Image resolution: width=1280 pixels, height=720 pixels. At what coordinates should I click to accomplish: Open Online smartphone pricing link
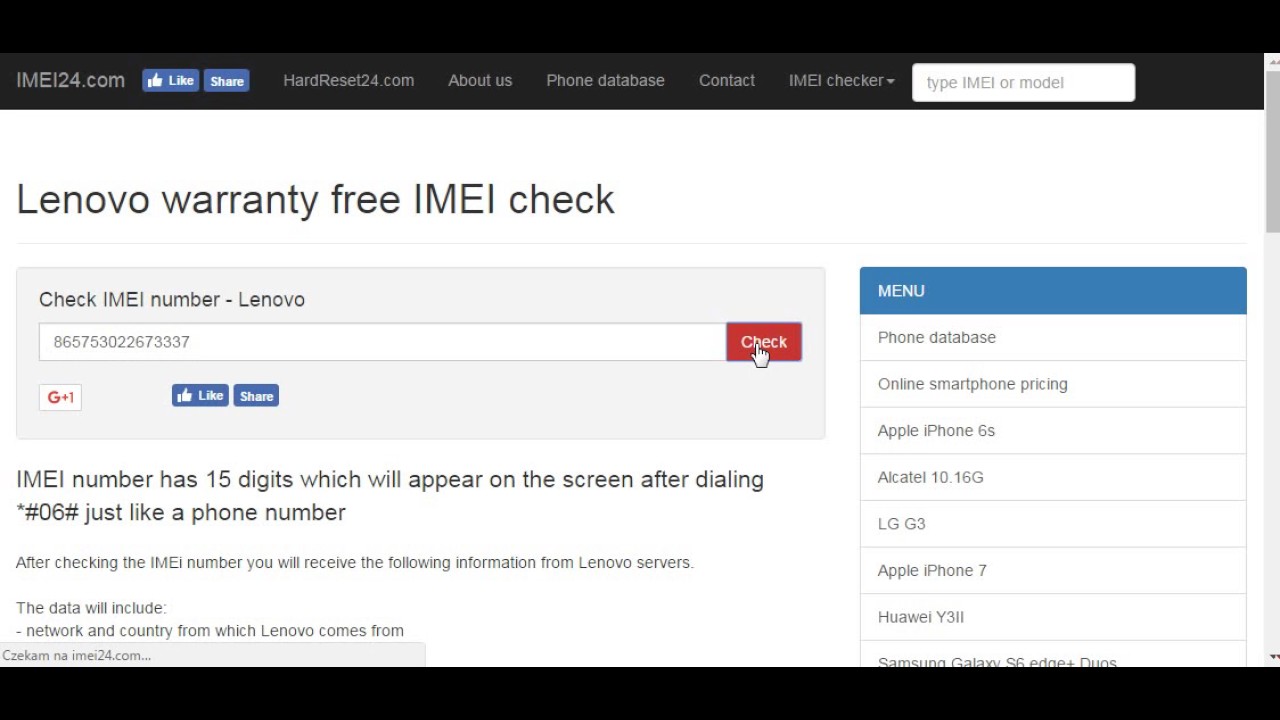pos(1053,384)
